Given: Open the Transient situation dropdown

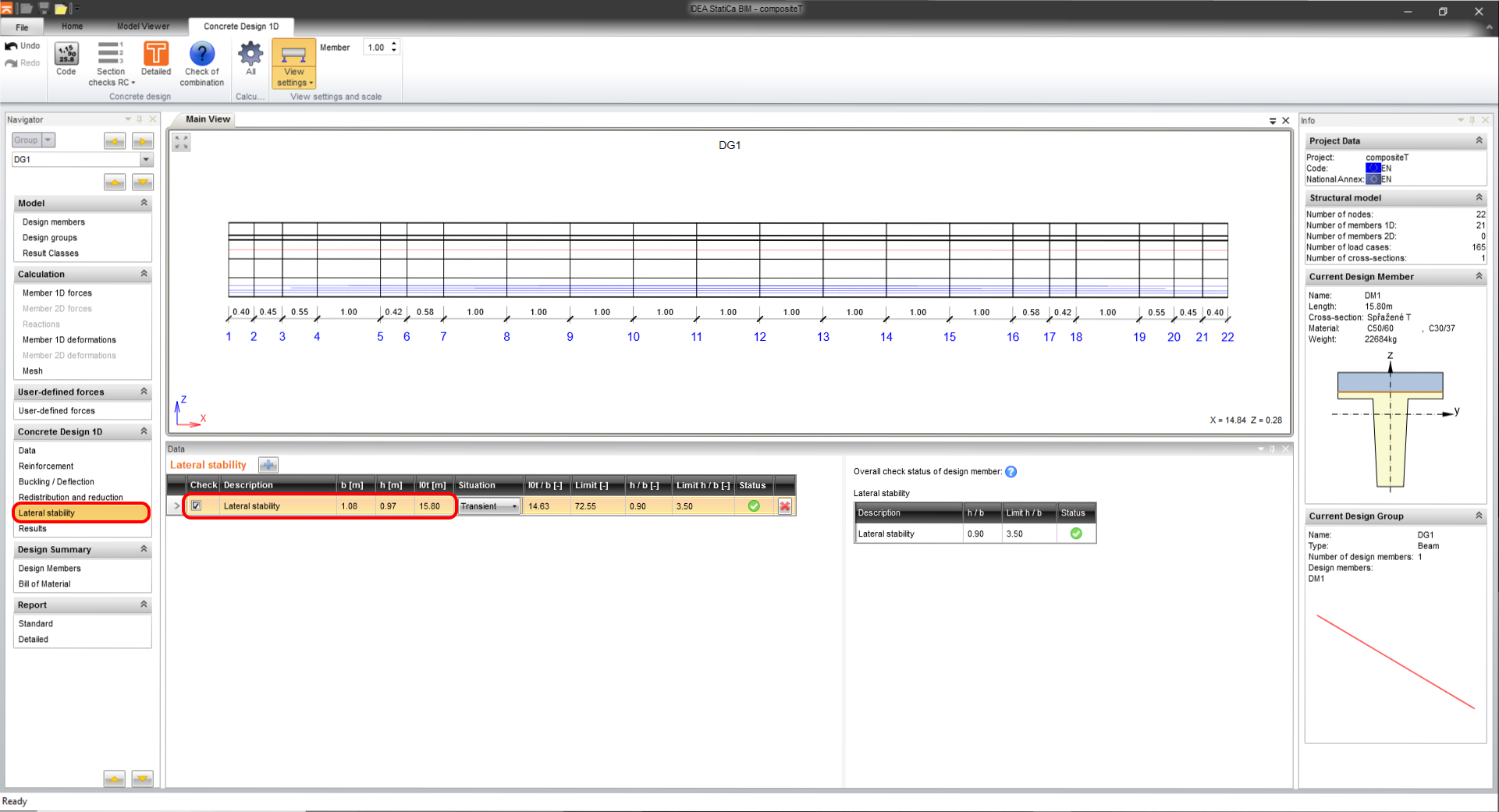Looking at the screenshot, I should [x=513, y=507].
